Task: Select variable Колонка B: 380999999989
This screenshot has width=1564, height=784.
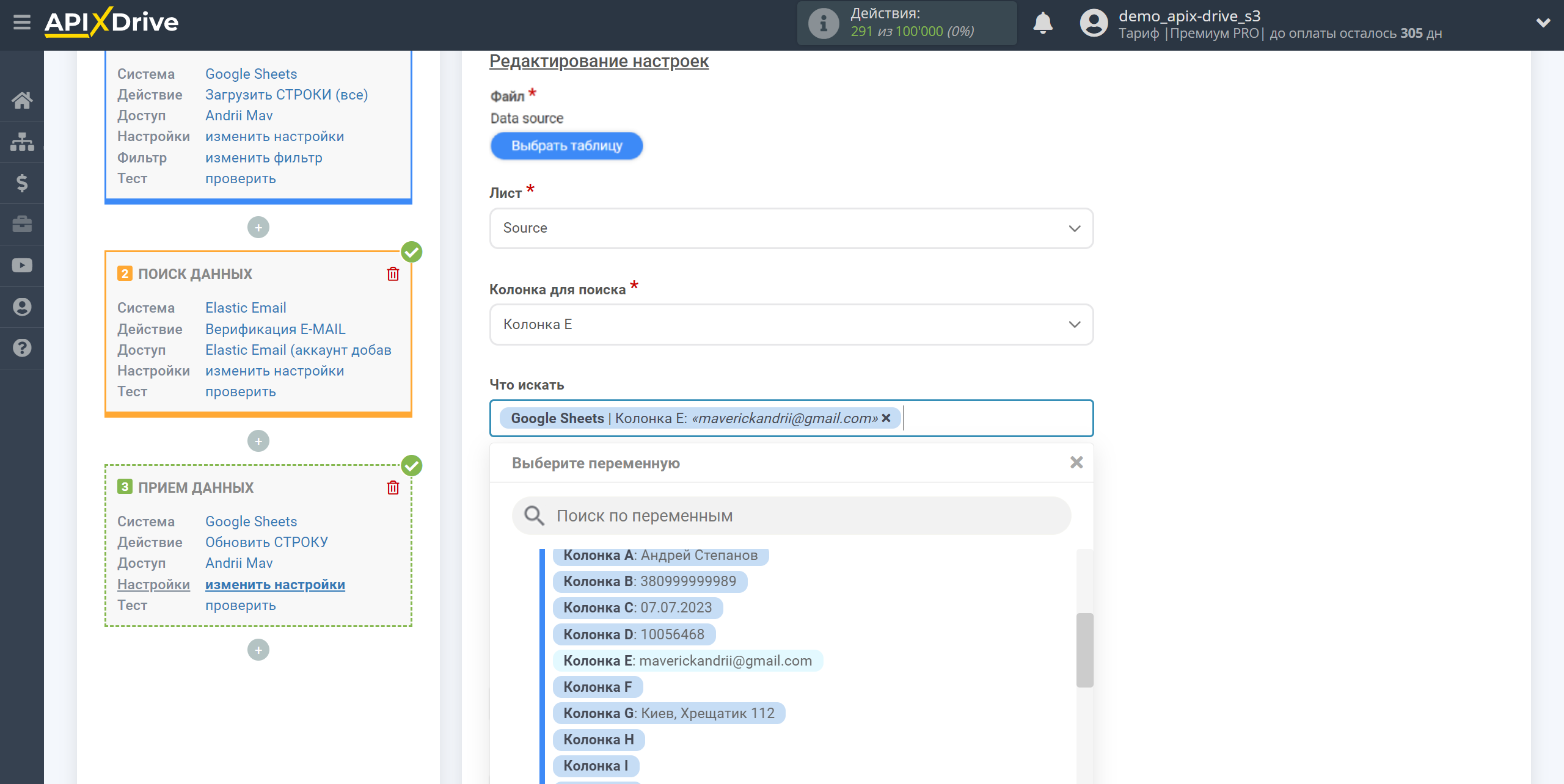Action: click(x=650, y=581)
